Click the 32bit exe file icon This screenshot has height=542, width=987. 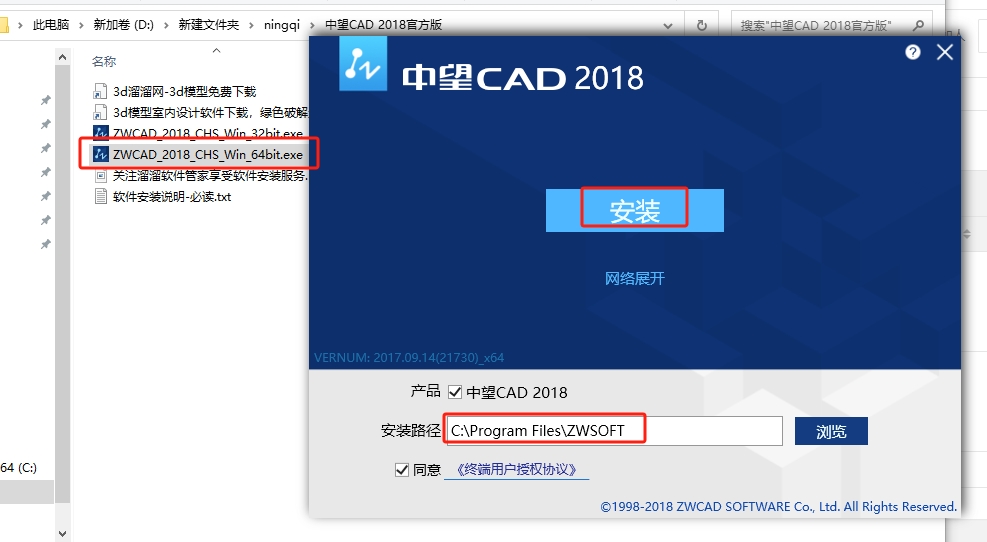click(100, 133)
